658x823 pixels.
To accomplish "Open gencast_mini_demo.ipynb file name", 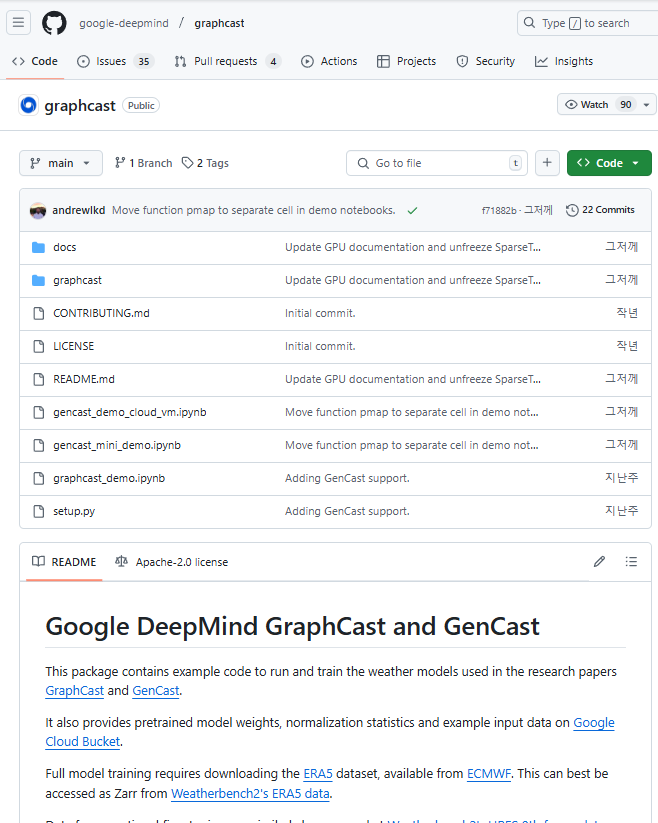I will click(x=117, y=445).
